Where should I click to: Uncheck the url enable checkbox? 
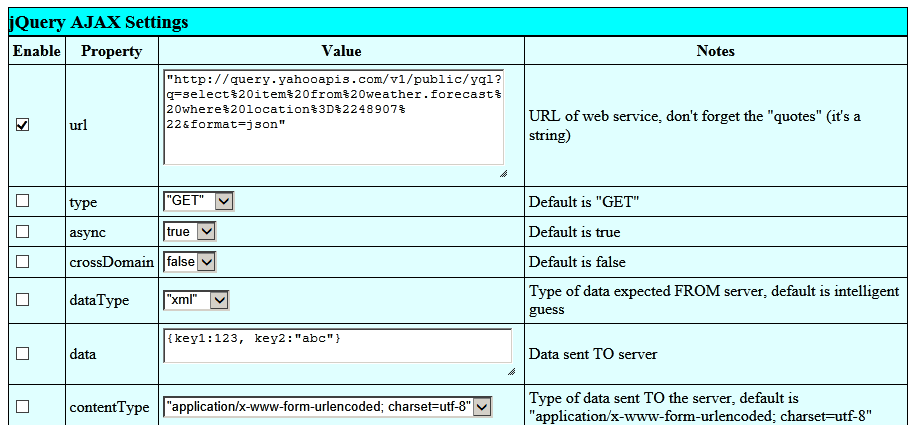(x=22, y=125)
